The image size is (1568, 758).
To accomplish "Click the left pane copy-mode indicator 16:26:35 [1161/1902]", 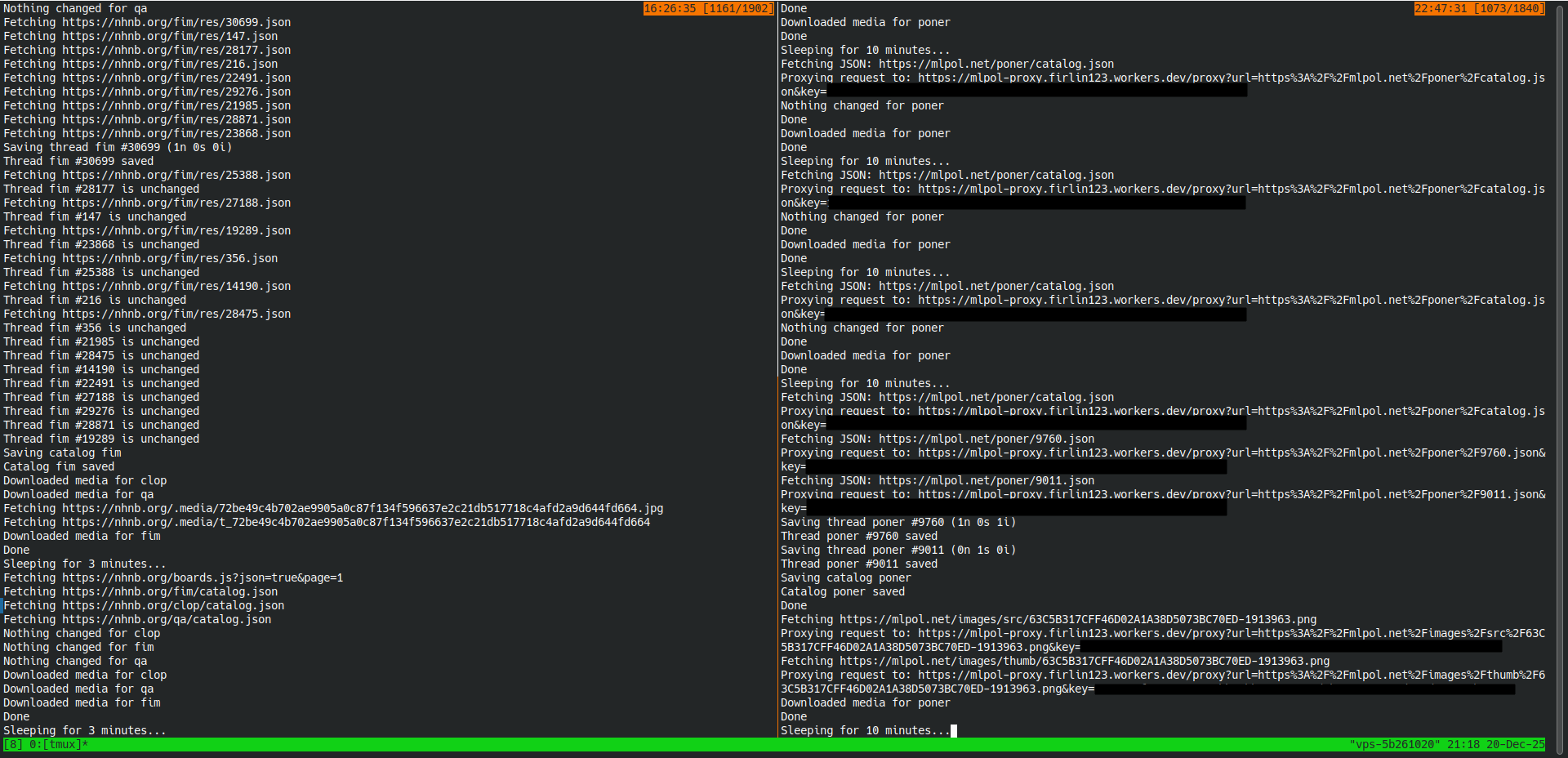I will [708, 8].
